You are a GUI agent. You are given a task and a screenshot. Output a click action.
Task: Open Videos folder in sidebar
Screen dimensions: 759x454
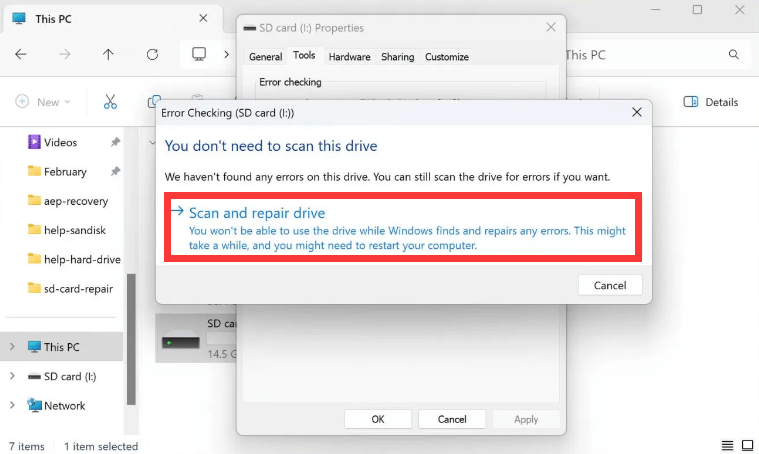tap(60, 142)
